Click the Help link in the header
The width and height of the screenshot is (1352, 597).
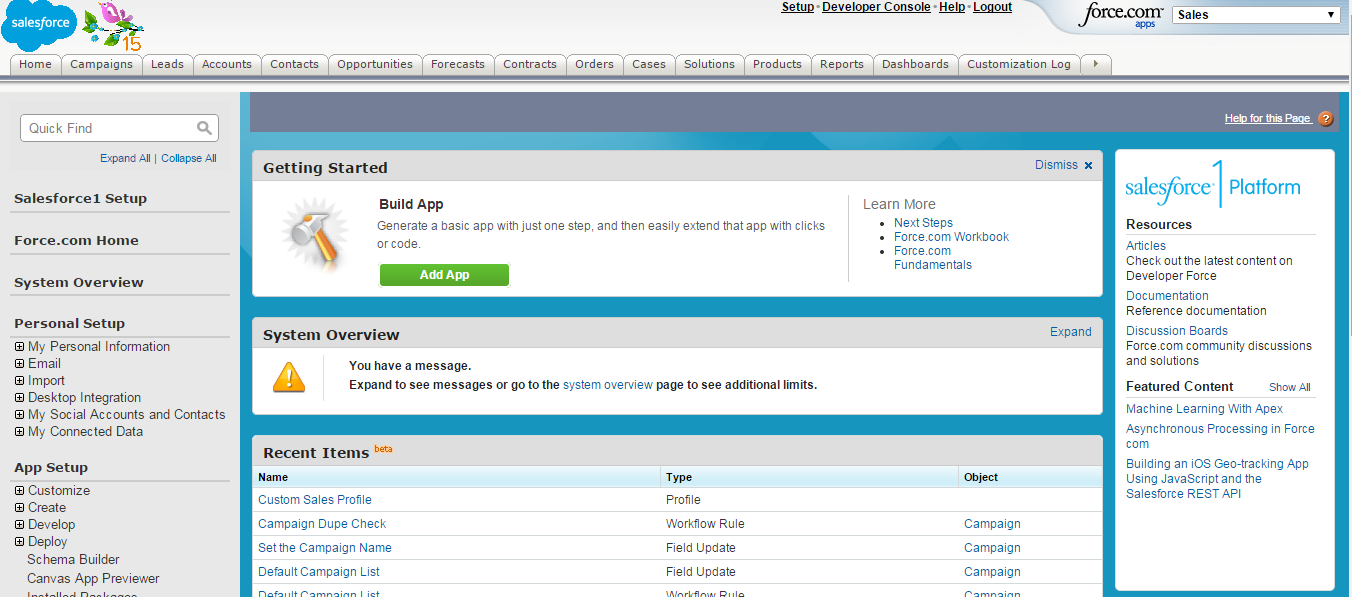pos(952,7)
